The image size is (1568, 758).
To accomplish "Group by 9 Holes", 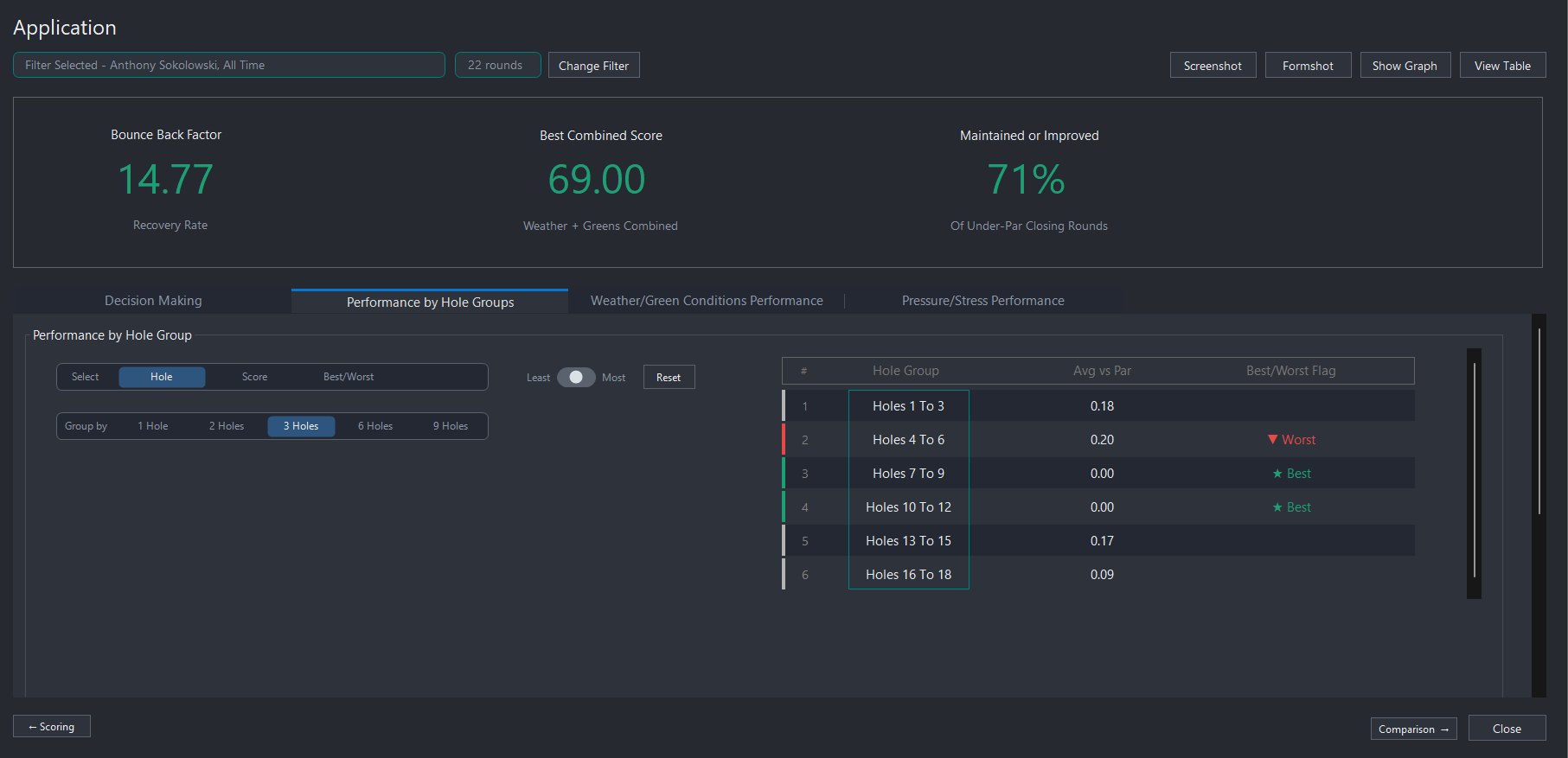I will click(x=451, y=426).
